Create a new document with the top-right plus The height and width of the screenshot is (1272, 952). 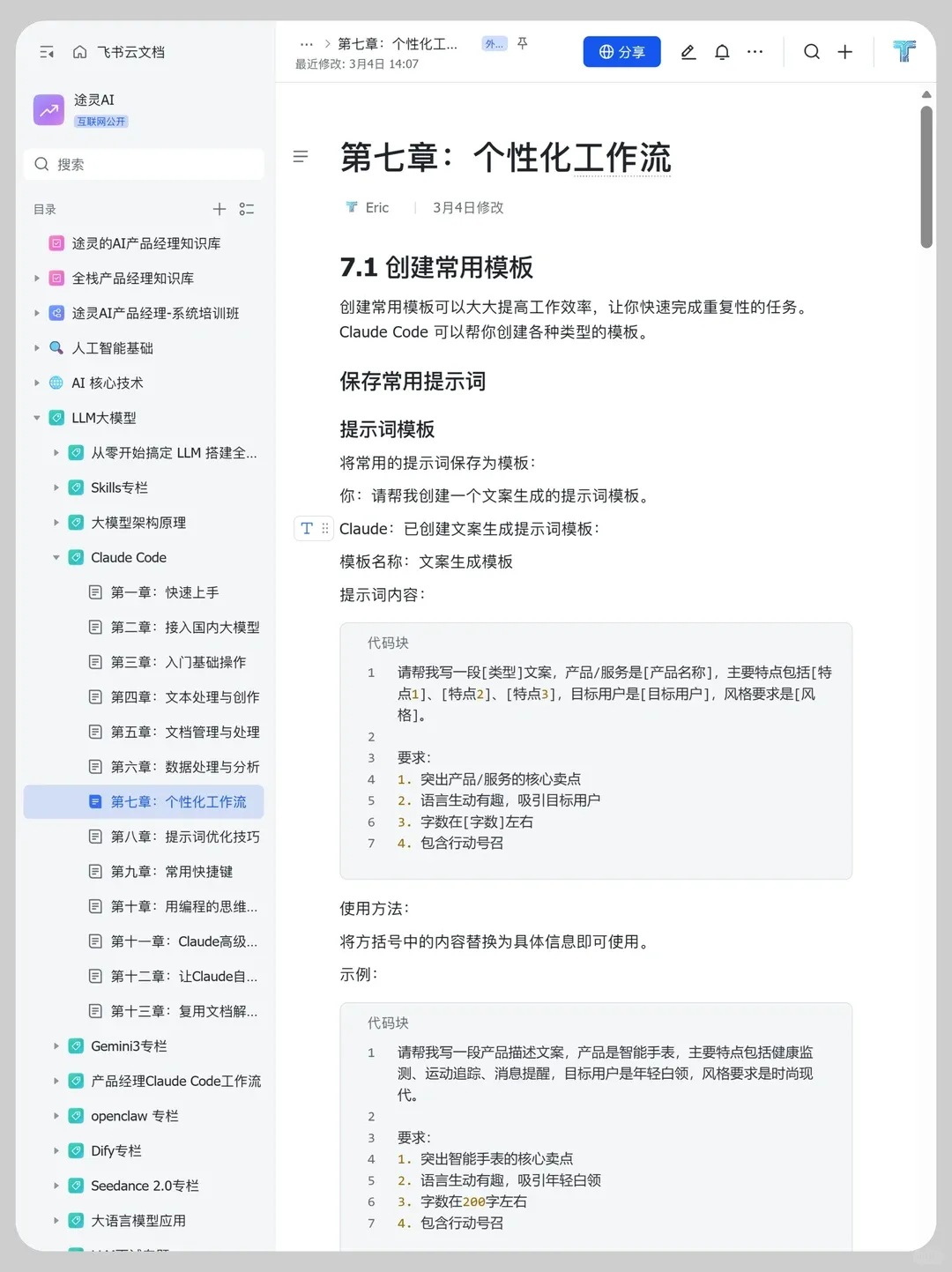click(844, 52)
